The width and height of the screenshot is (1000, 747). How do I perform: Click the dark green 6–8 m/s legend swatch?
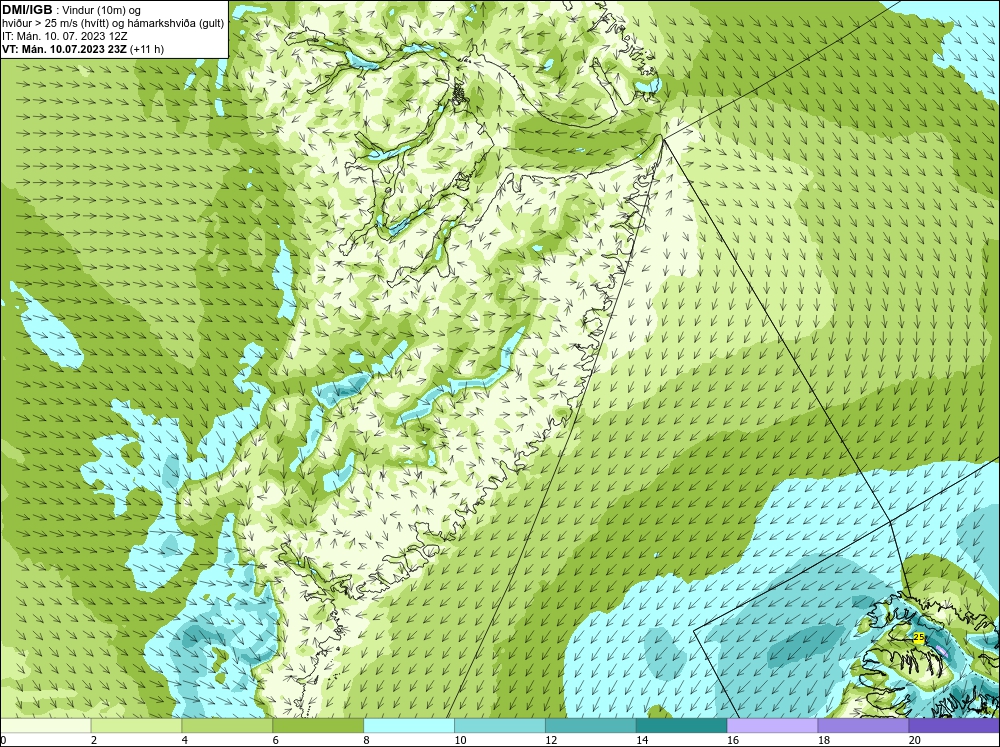tap(318, 725)
